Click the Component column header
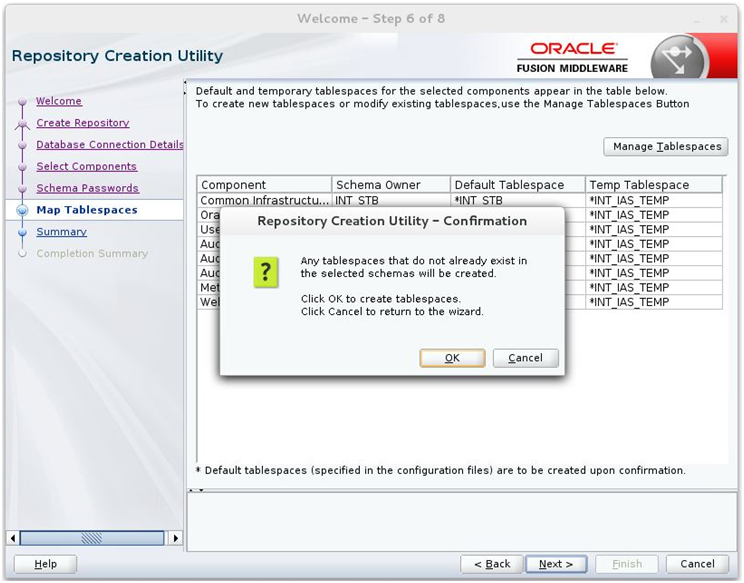Image resolution: width=744 pixels, height=583 pixels. coord(264,185)
